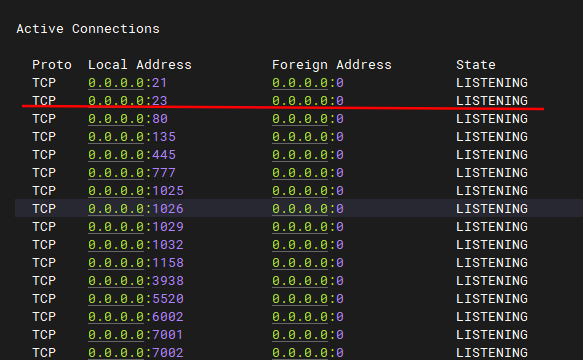The width and height of the screenshot is (583, 360).
Task: Open foreign address 0.0.0.0 in port 3938 row
Action: coord(300,281)
